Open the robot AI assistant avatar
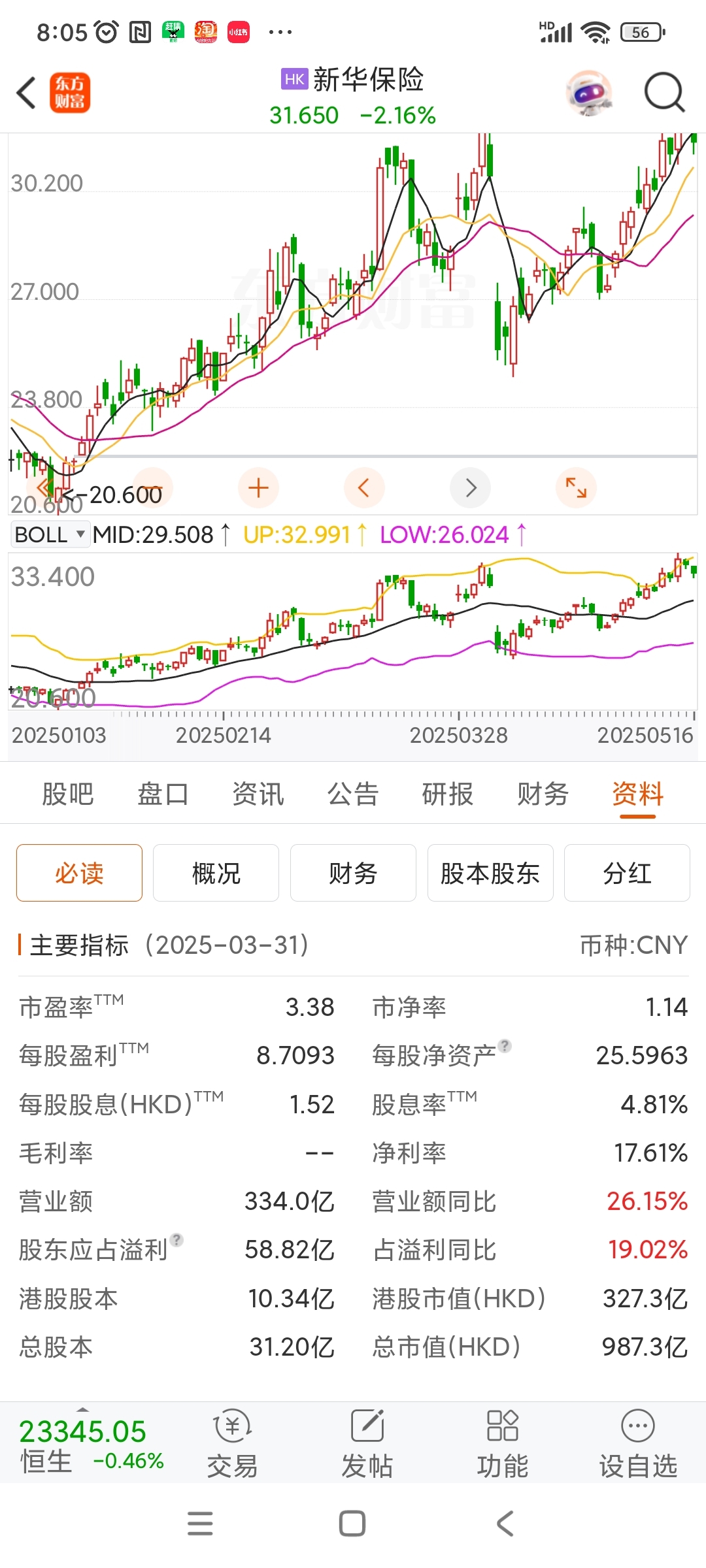The height and width of the screenshot is (1568, 706). coord(589,93)
